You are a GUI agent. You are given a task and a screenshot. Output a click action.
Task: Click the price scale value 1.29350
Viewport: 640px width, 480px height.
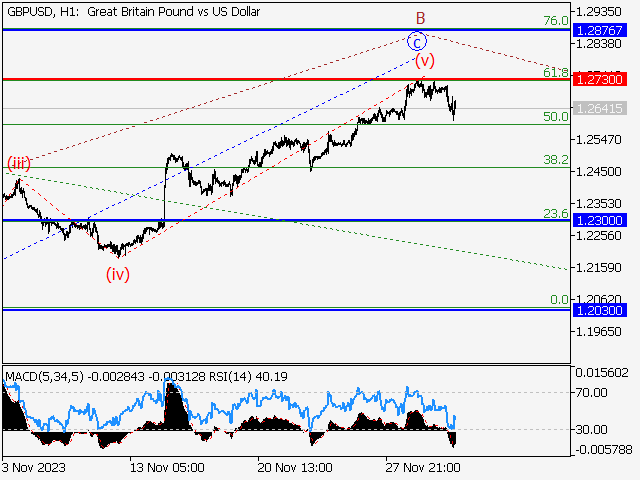click(598, 11)
